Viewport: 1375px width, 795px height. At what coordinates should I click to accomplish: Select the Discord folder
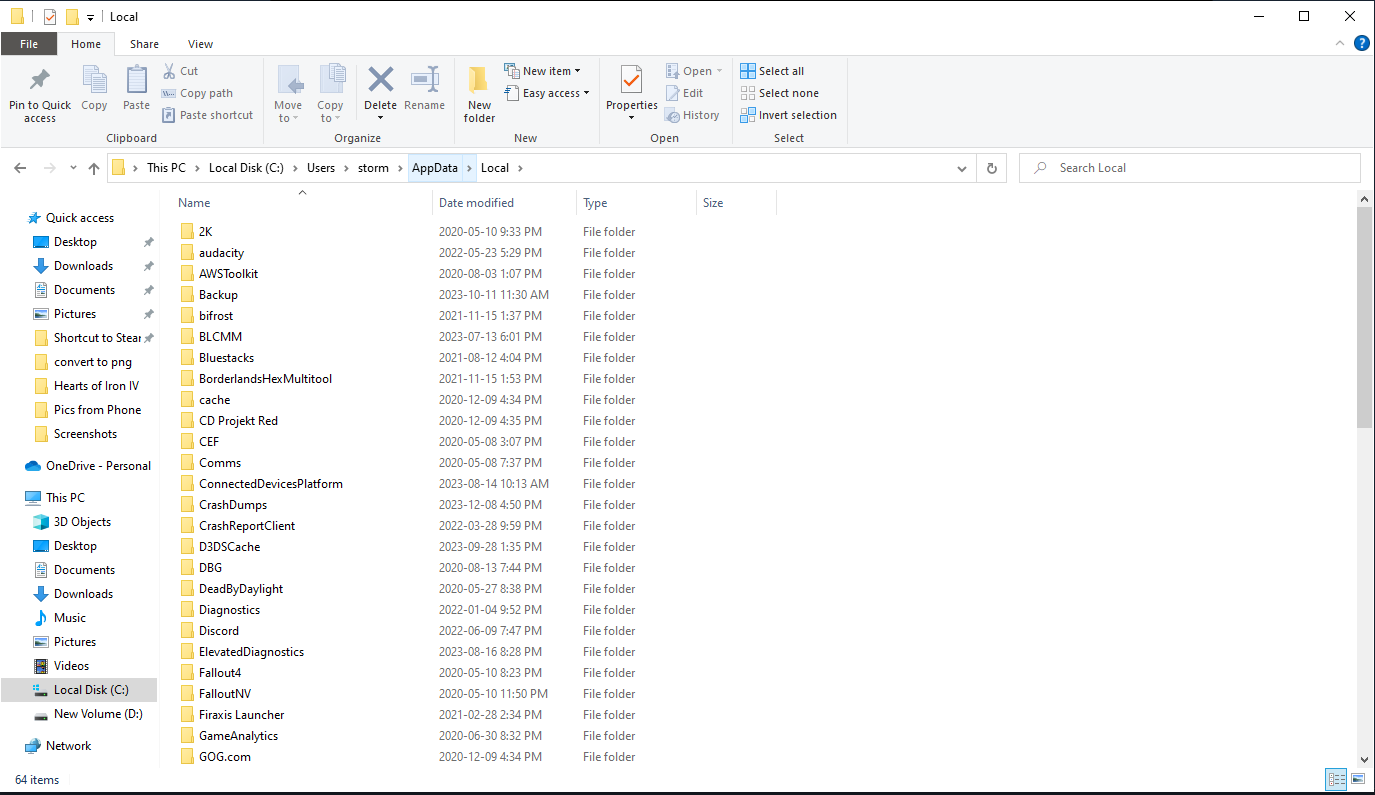coord(219,631)
